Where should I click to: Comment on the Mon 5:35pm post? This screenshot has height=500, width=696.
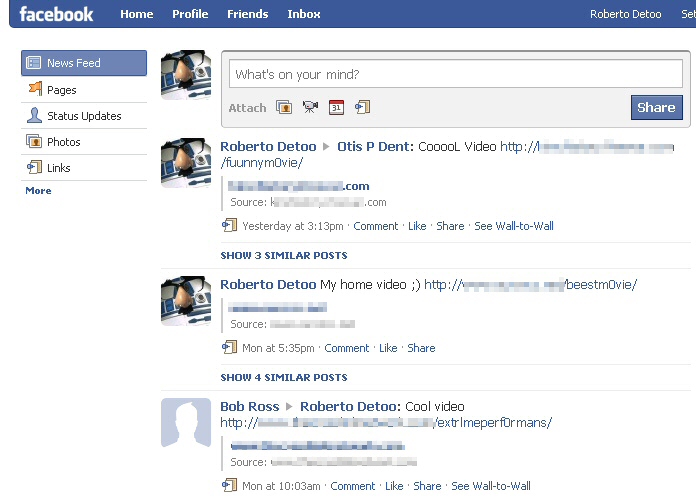[347, 348]
